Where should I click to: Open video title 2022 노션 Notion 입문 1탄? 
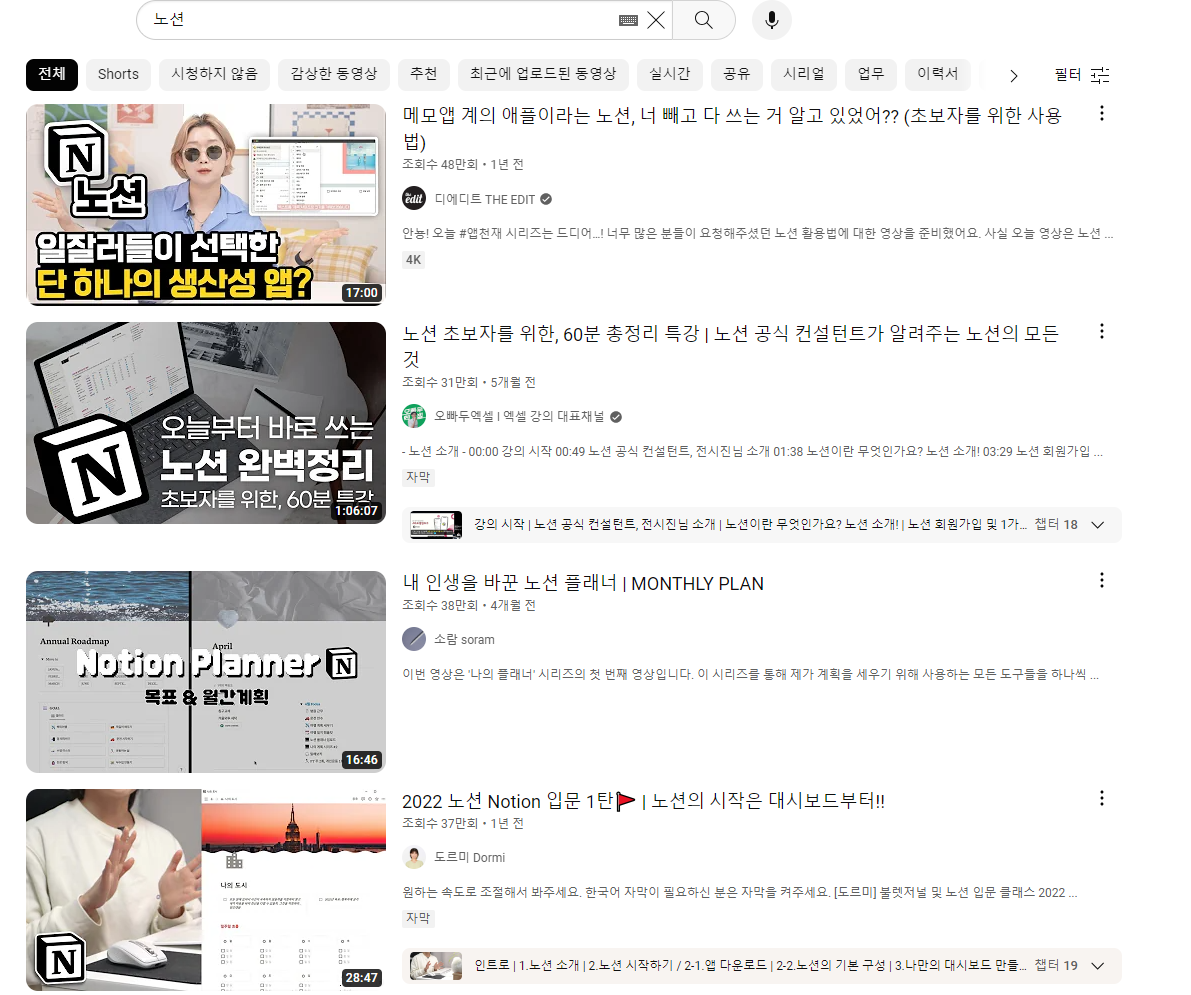click(643, 801)
